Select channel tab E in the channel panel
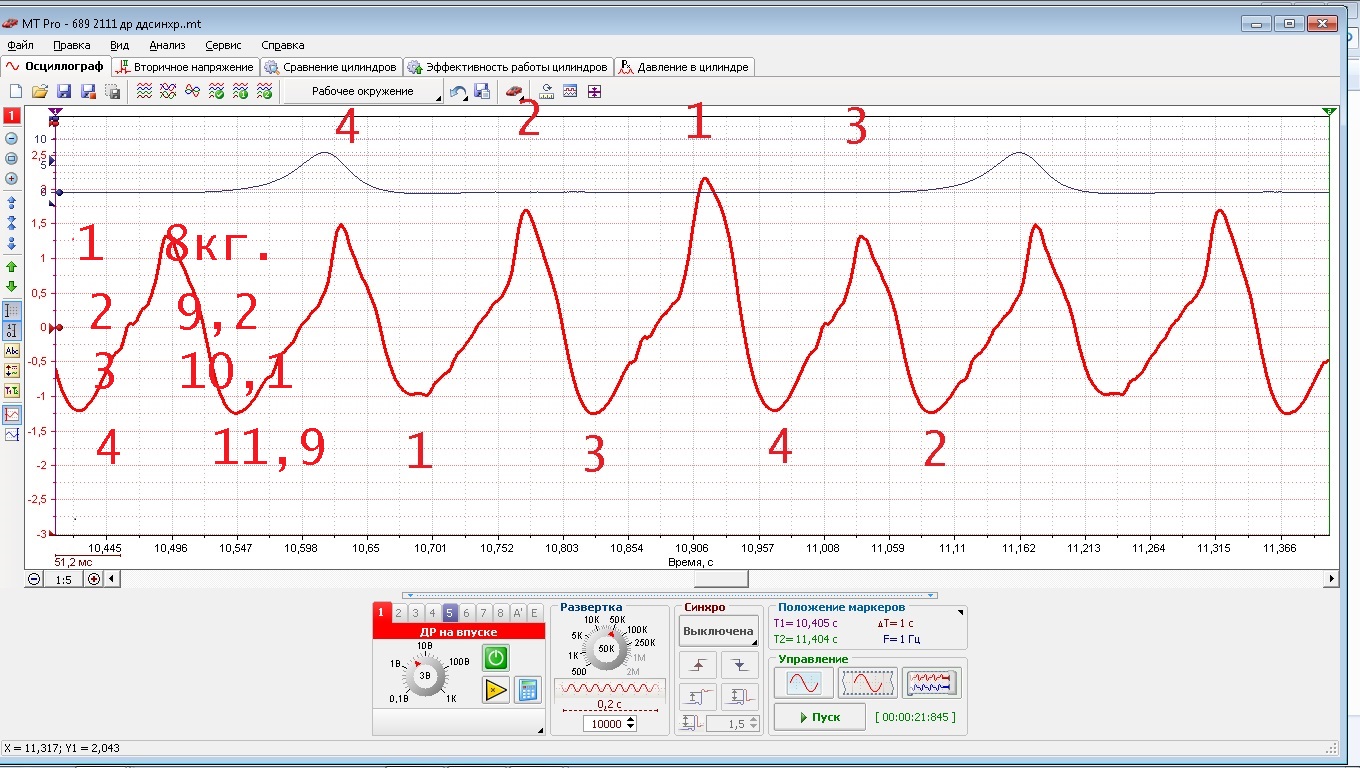 point(534,613)
